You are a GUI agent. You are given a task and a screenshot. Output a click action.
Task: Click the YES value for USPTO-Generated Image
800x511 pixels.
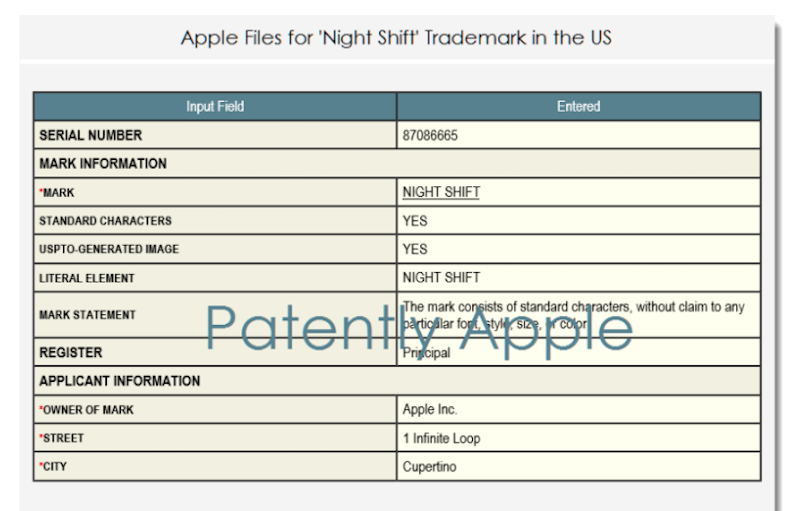pos(415,245)
